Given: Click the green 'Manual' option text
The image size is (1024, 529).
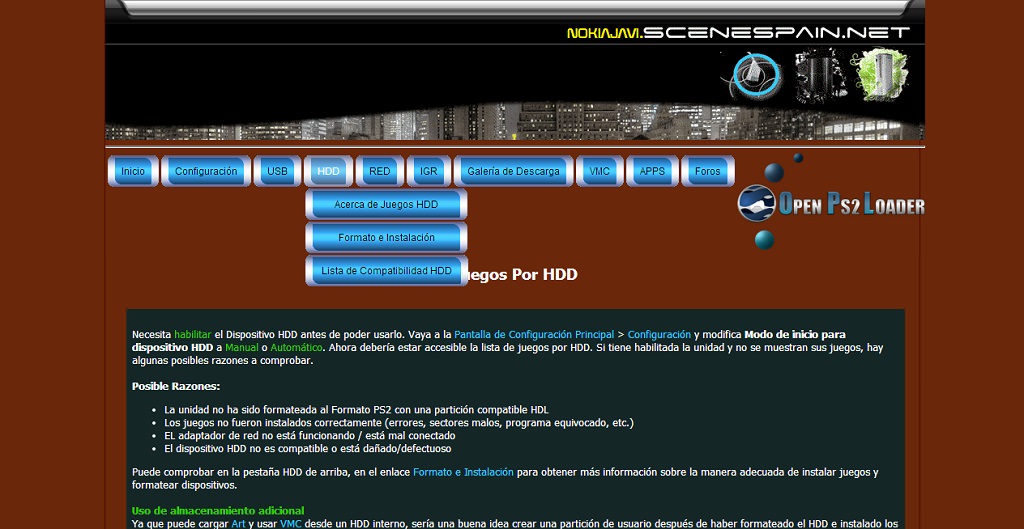Looking at the screenshot, I should [x=242, y=347].
